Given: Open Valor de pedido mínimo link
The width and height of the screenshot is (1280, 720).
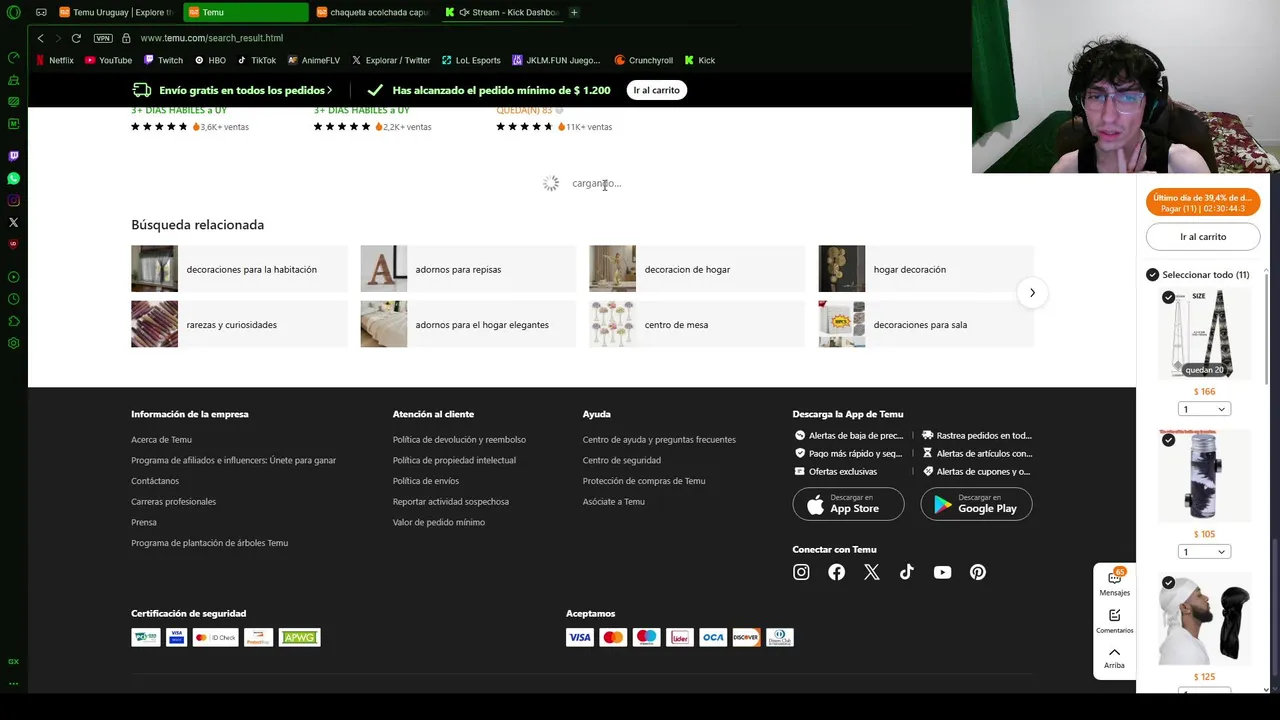Looking at the screenshot, I should point(439,522).
